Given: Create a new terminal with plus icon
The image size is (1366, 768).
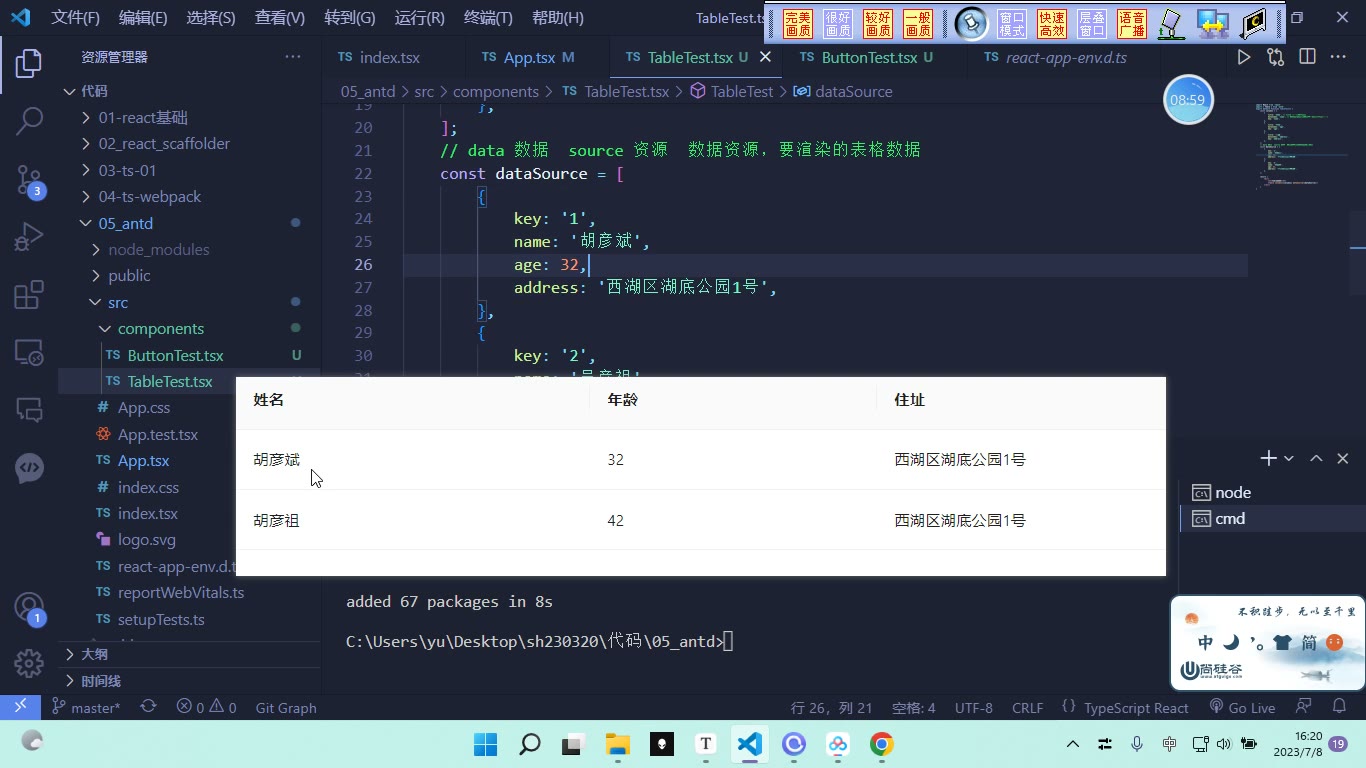Looking at the screenshot, I should [1268, 458].
